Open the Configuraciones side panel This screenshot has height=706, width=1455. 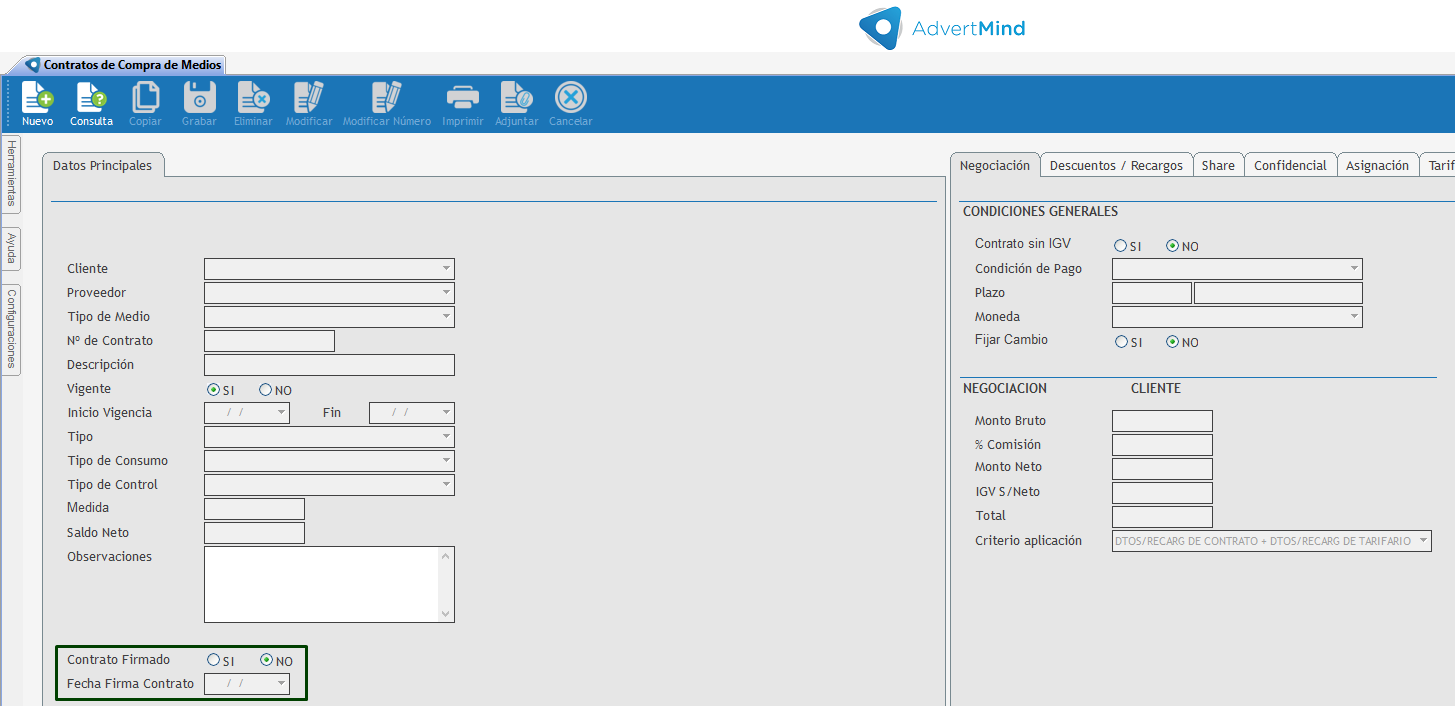click(x=11, y=329)
